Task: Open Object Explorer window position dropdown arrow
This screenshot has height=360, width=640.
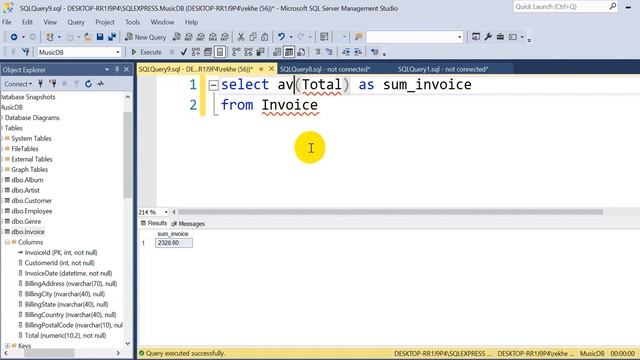Action: [x=107, y=70]
